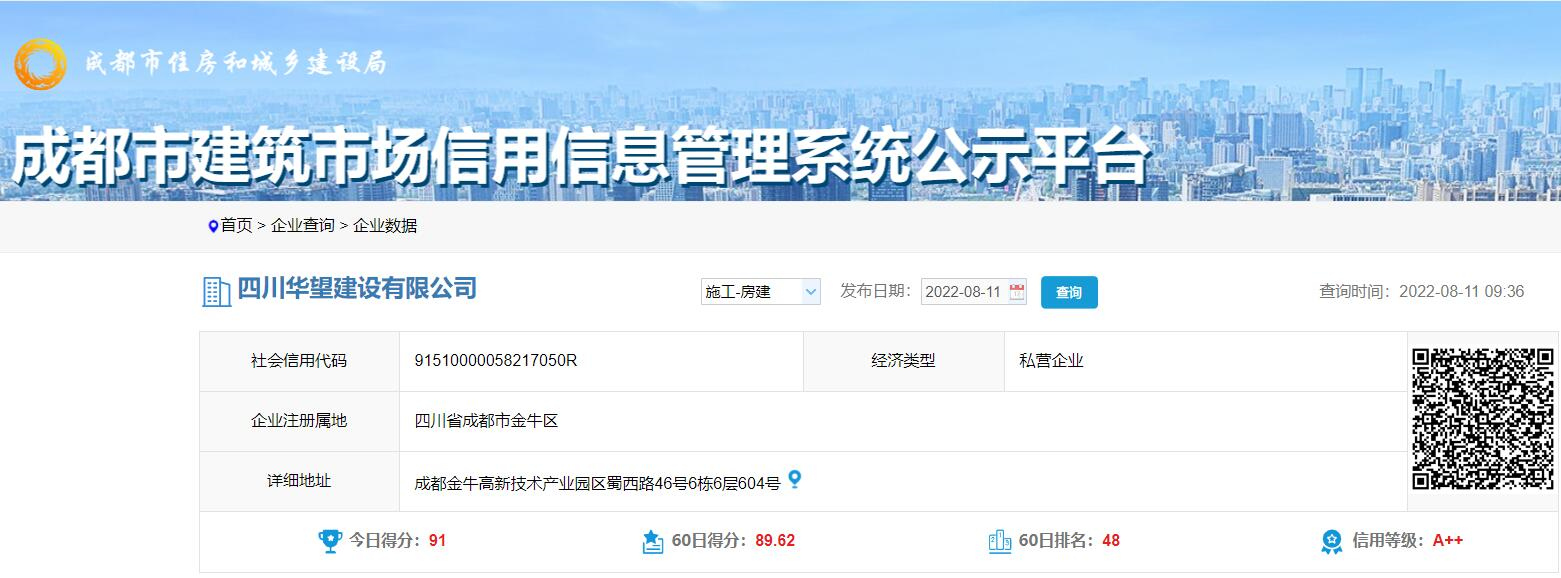Click the orange bureau logo icon
1561x578 pixels.
40,64
